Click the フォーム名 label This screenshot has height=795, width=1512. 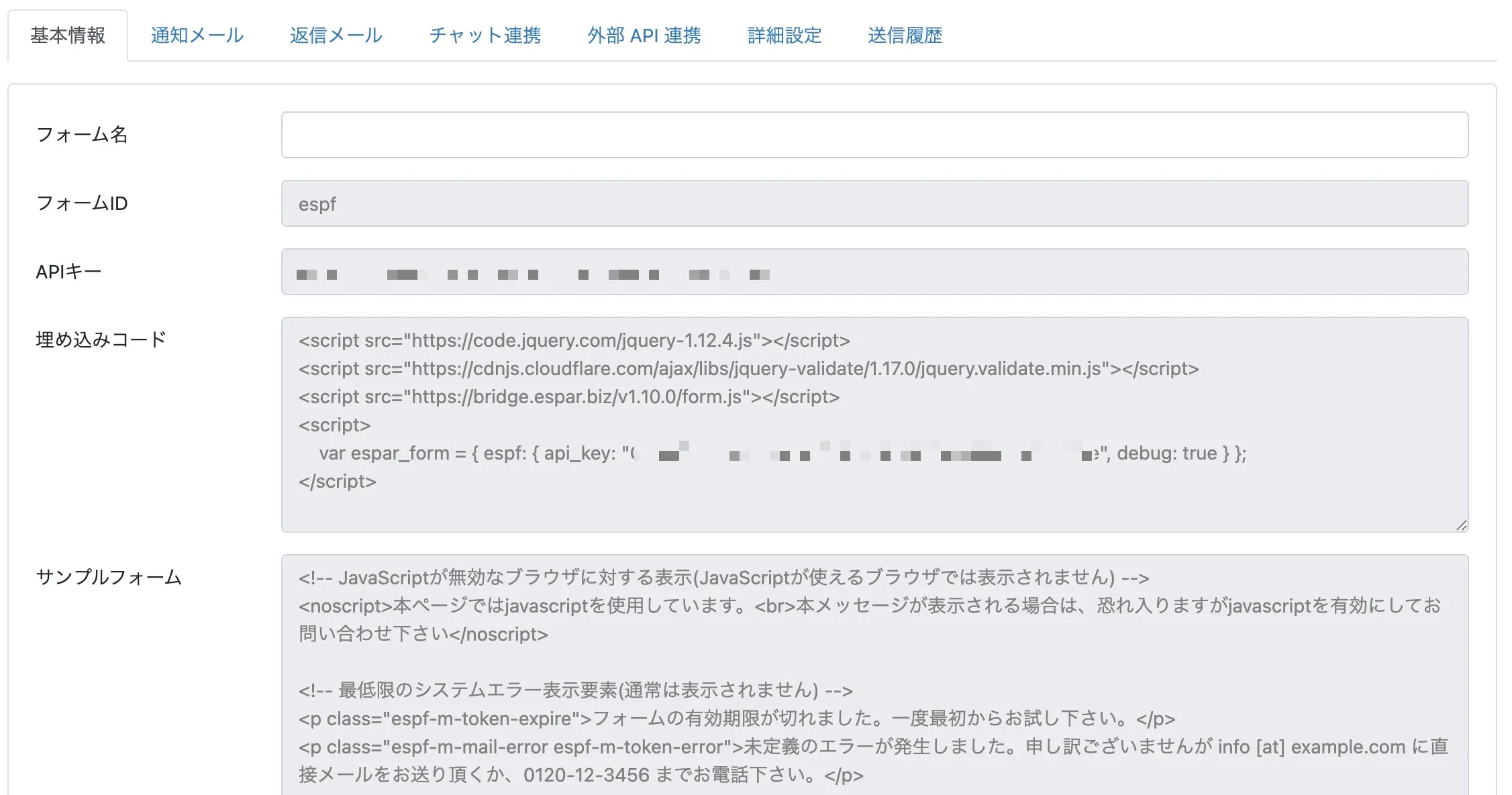click(x=82, y=135)
